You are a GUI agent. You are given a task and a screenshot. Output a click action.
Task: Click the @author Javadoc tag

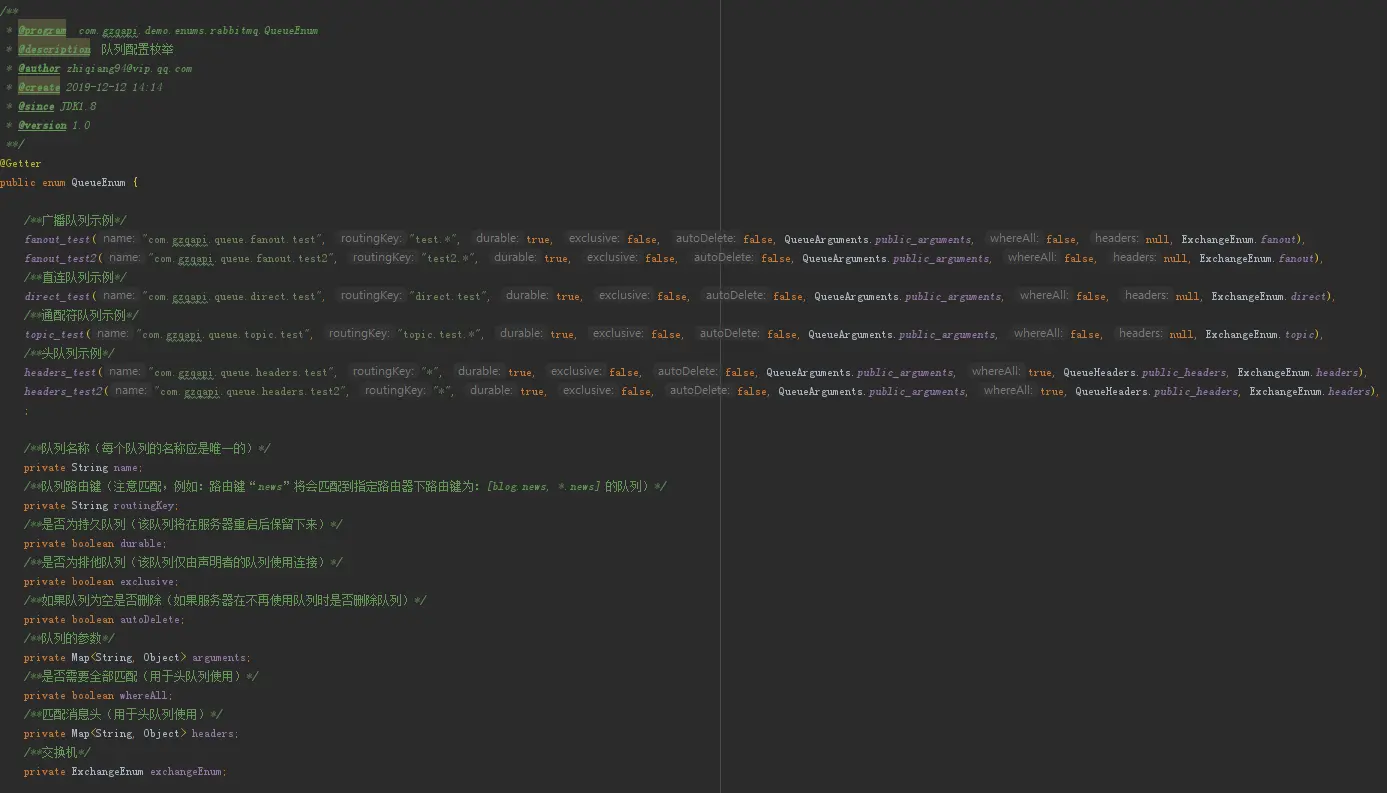point(39,68)
